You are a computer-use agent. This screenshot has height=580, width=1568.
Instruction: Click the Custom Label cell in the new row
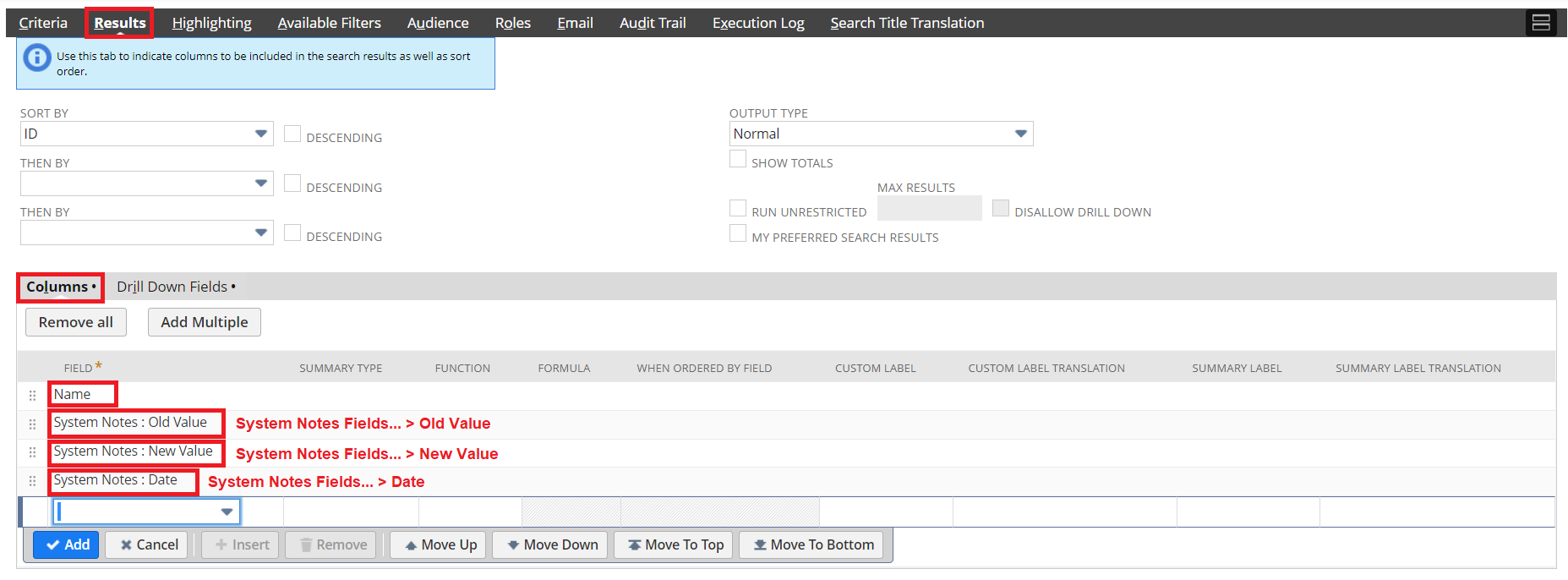886,512
